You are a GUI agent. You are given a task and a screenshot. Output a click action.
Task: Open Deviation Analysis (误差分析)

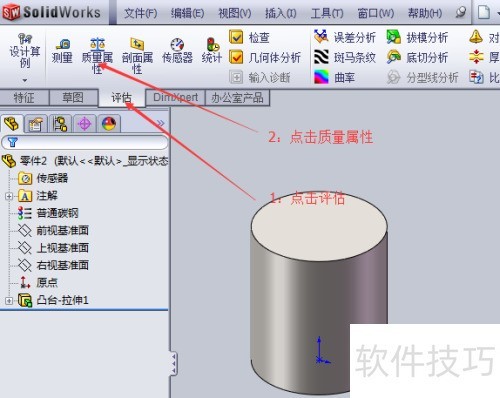345,37
